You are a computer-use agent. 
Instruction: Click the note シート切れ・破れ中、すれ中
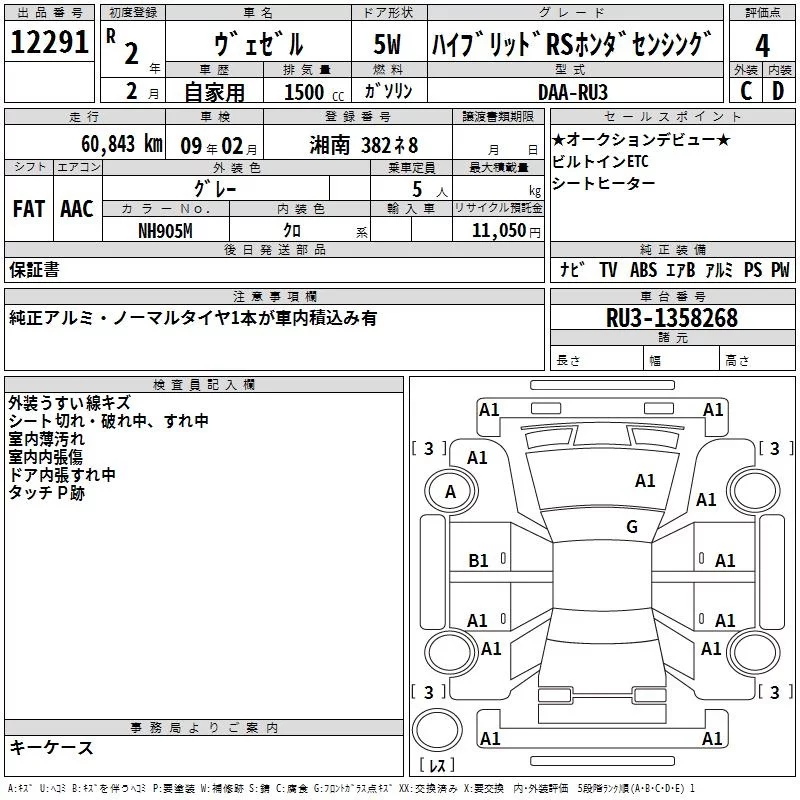[x=109, y=421]
